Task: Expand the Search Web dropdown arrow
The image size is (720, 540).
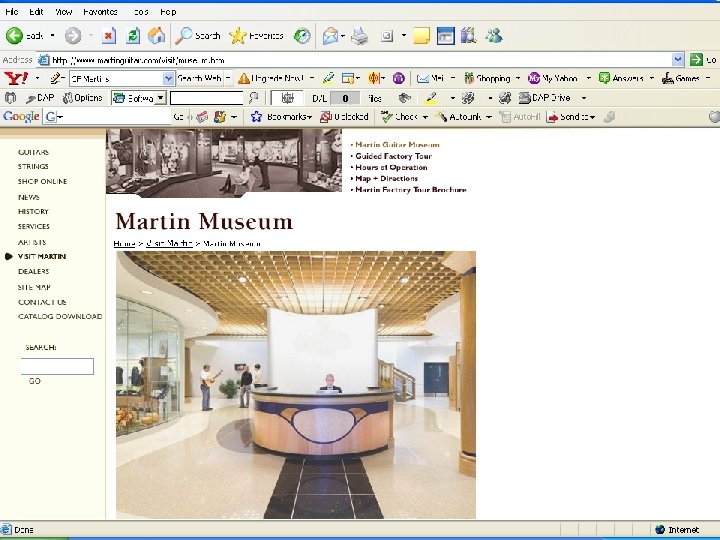Action: [x=228, y=79]
